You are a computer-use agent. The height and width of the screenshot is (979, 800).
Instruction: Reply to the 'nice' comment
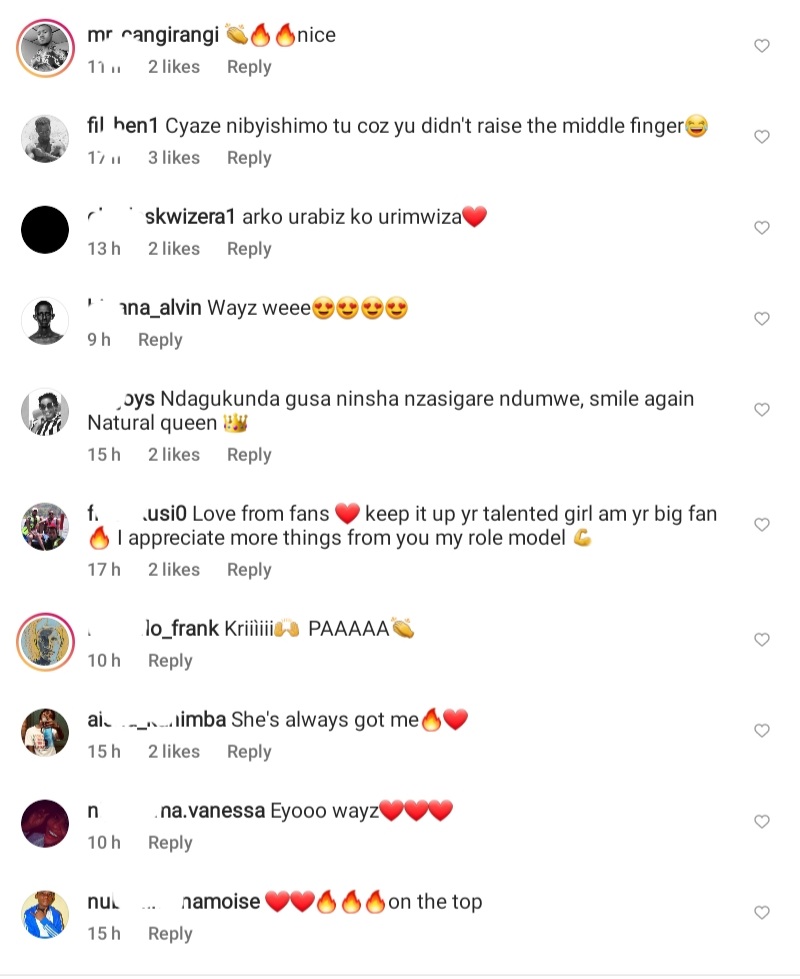(x=249, y=67)
